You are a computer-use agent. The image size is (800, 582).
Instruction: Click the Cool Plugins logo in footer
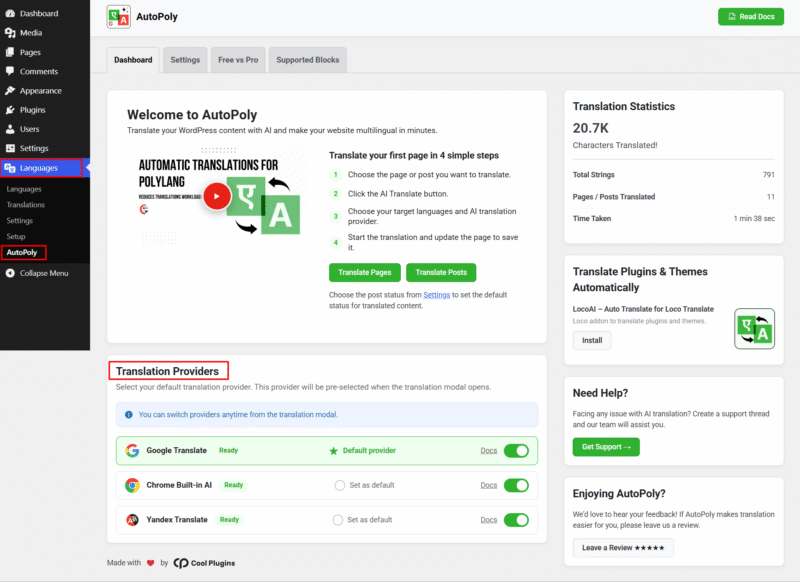pyautogui.click(x=204, y=563)
